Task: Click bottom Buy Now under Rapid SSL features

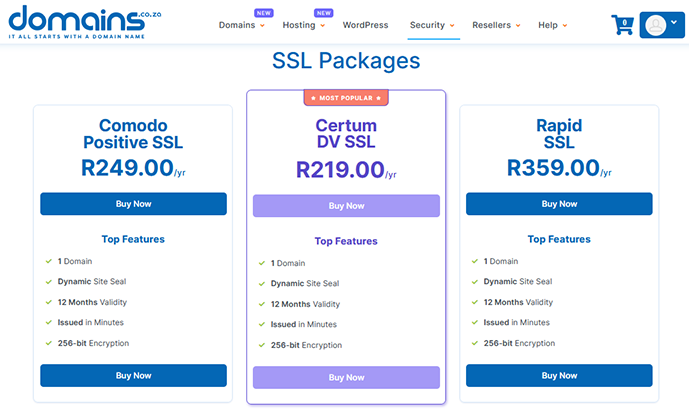Action: tap(559, 376)
